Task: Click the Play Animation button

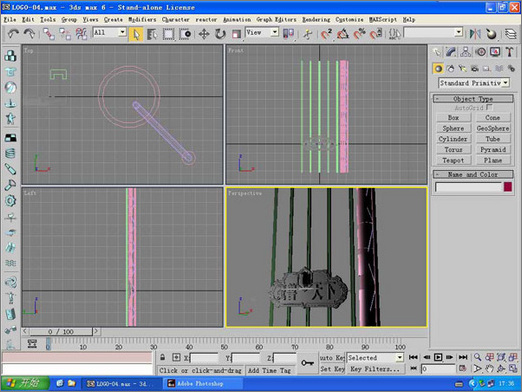Action: (438, 357)
